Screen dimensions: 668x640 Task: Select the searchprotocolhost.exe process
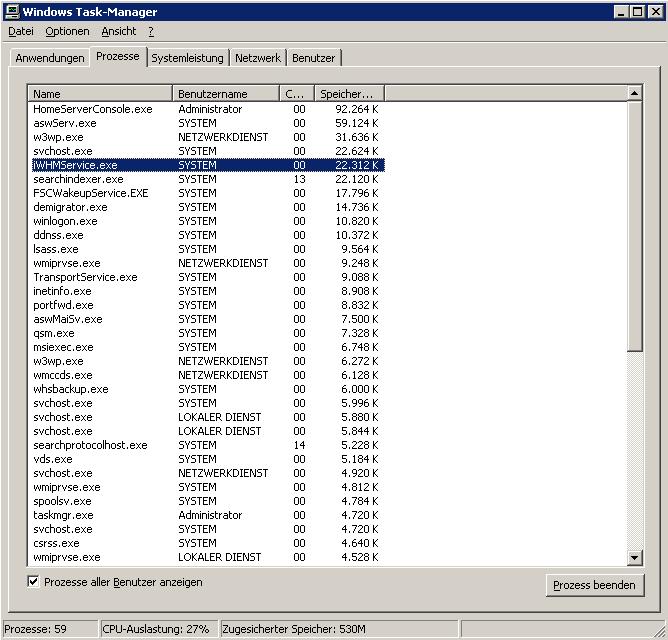click(x=208, y=445)
